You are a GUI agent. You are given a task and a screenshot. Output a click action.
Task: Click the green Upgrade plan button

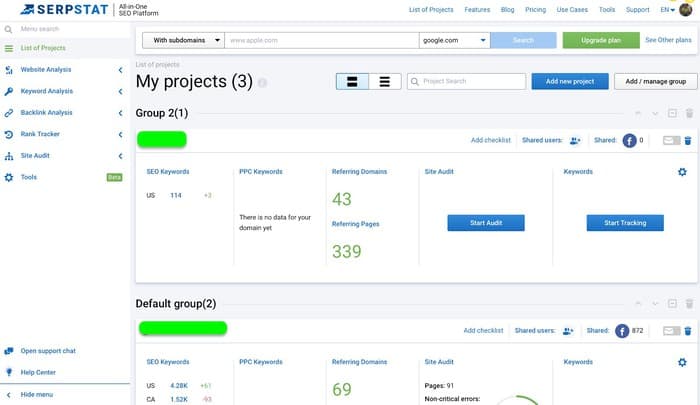[x=600, y=40]
